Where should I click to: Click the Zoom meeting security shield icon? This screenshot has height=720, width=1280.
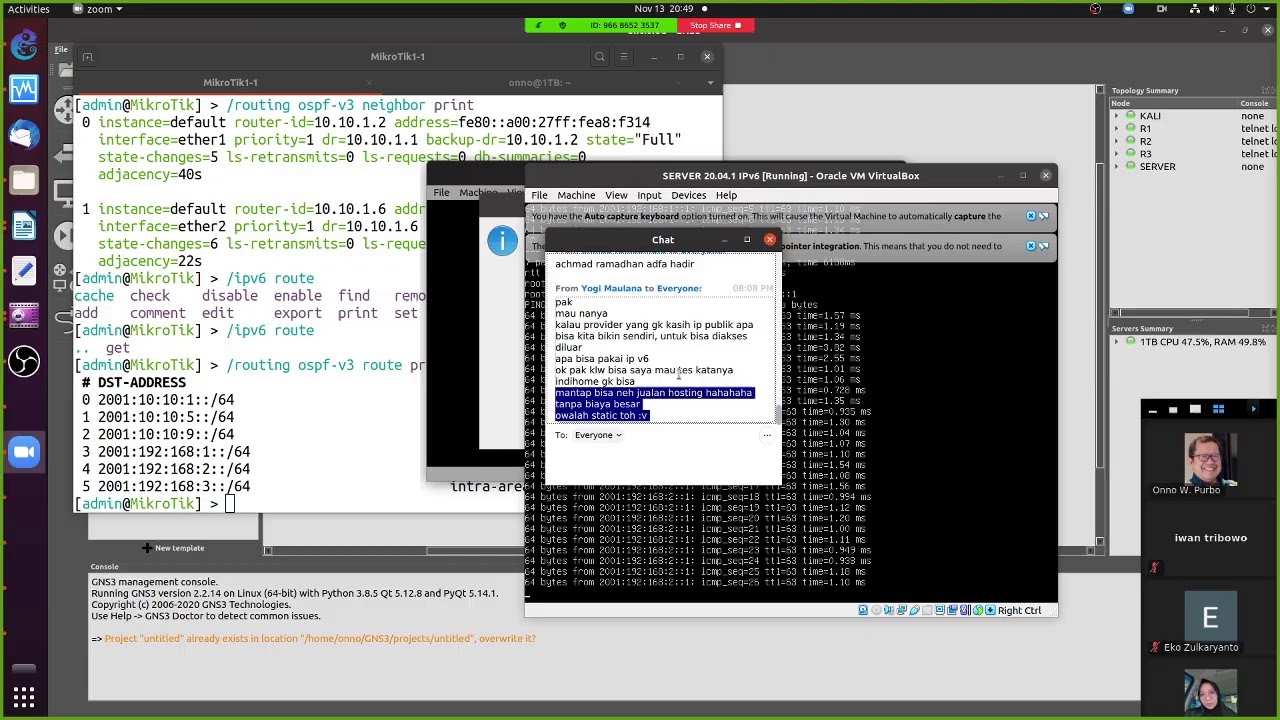tap(562, 25)
